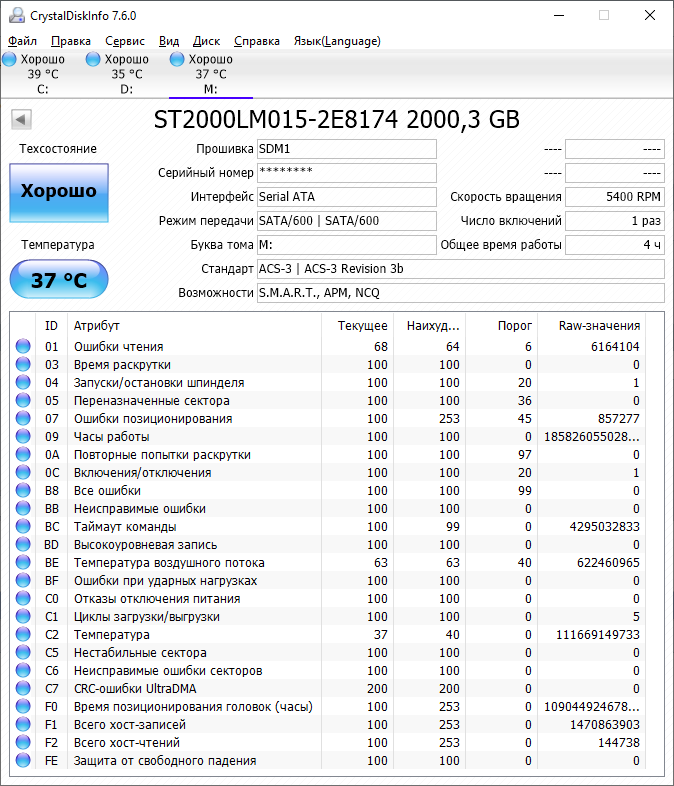This screenshot has height=786, width=674.
Task: Select attribute Время позиционирования головок (часы)
Action: click(x=193, y=707)
